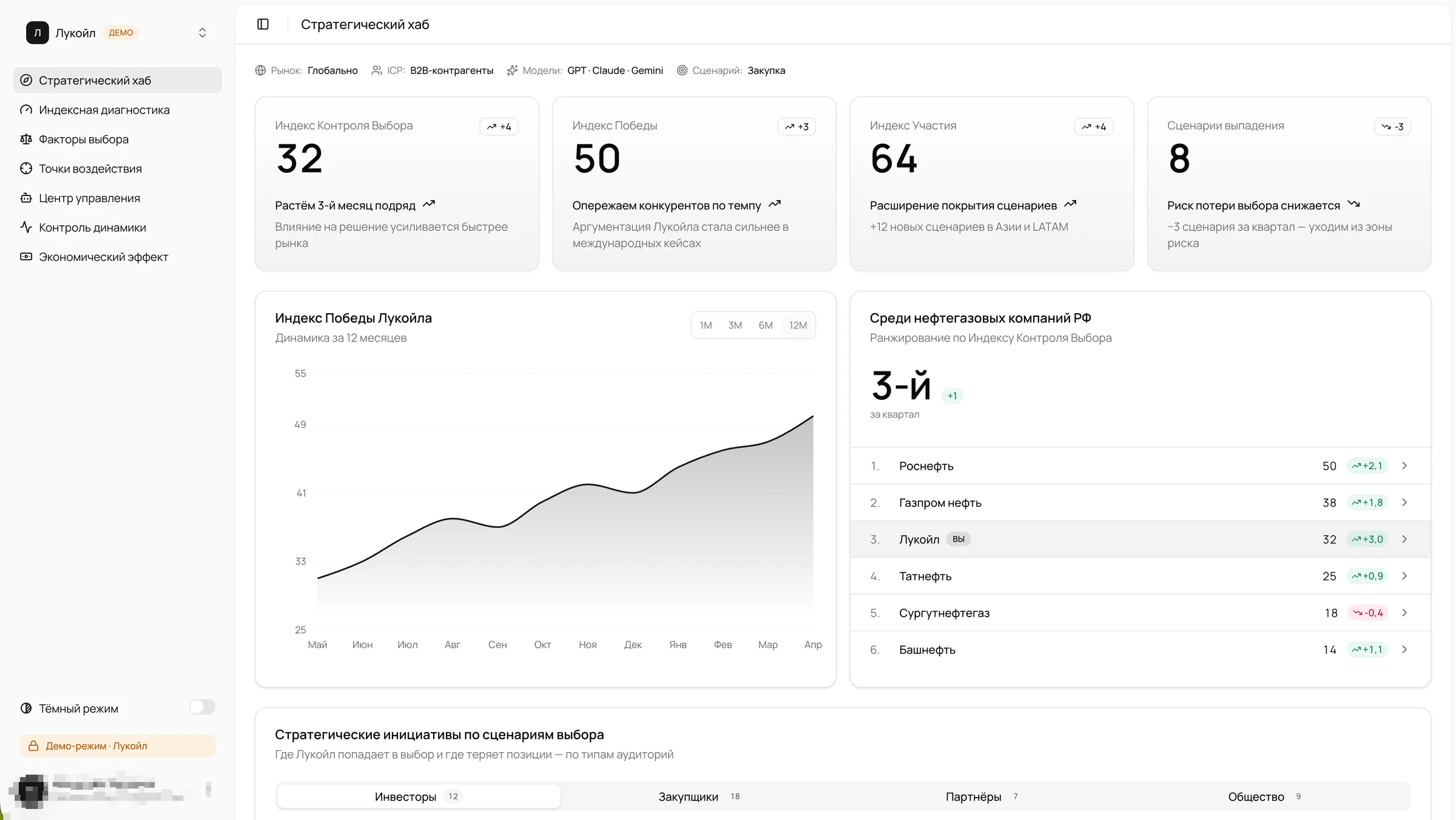Viewport: 1456px width, 820px height.
Task: Select the 6М chart range
Action: tap(766, 325)
